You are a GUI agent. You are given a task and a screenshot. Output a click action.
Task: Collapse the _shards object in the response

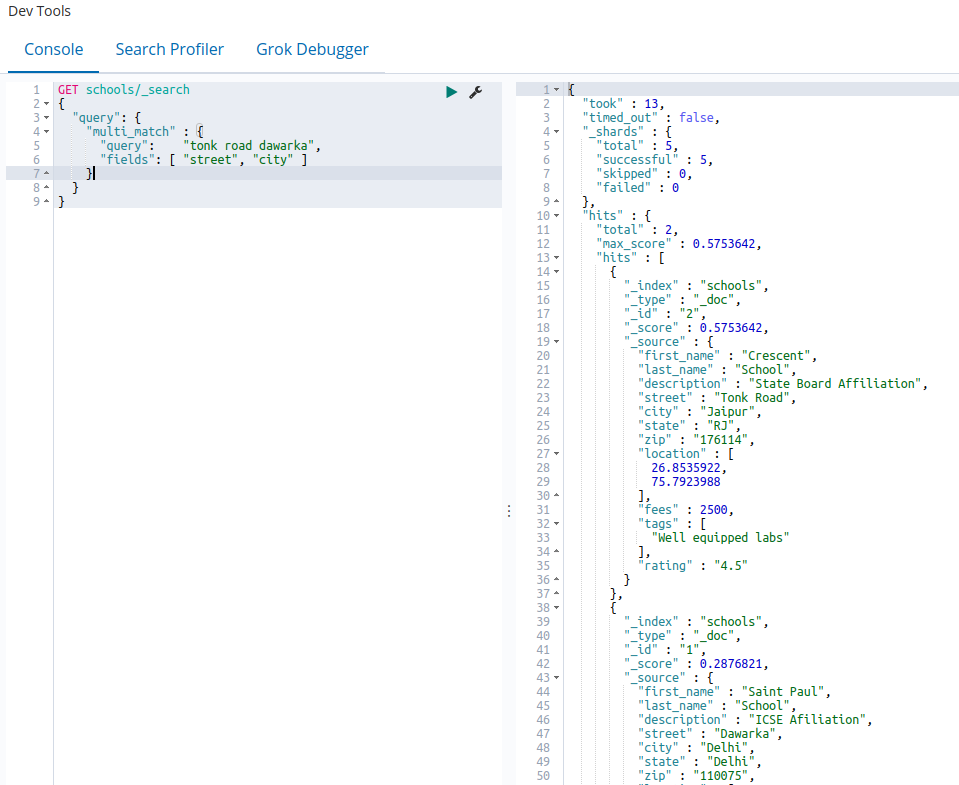557,132
